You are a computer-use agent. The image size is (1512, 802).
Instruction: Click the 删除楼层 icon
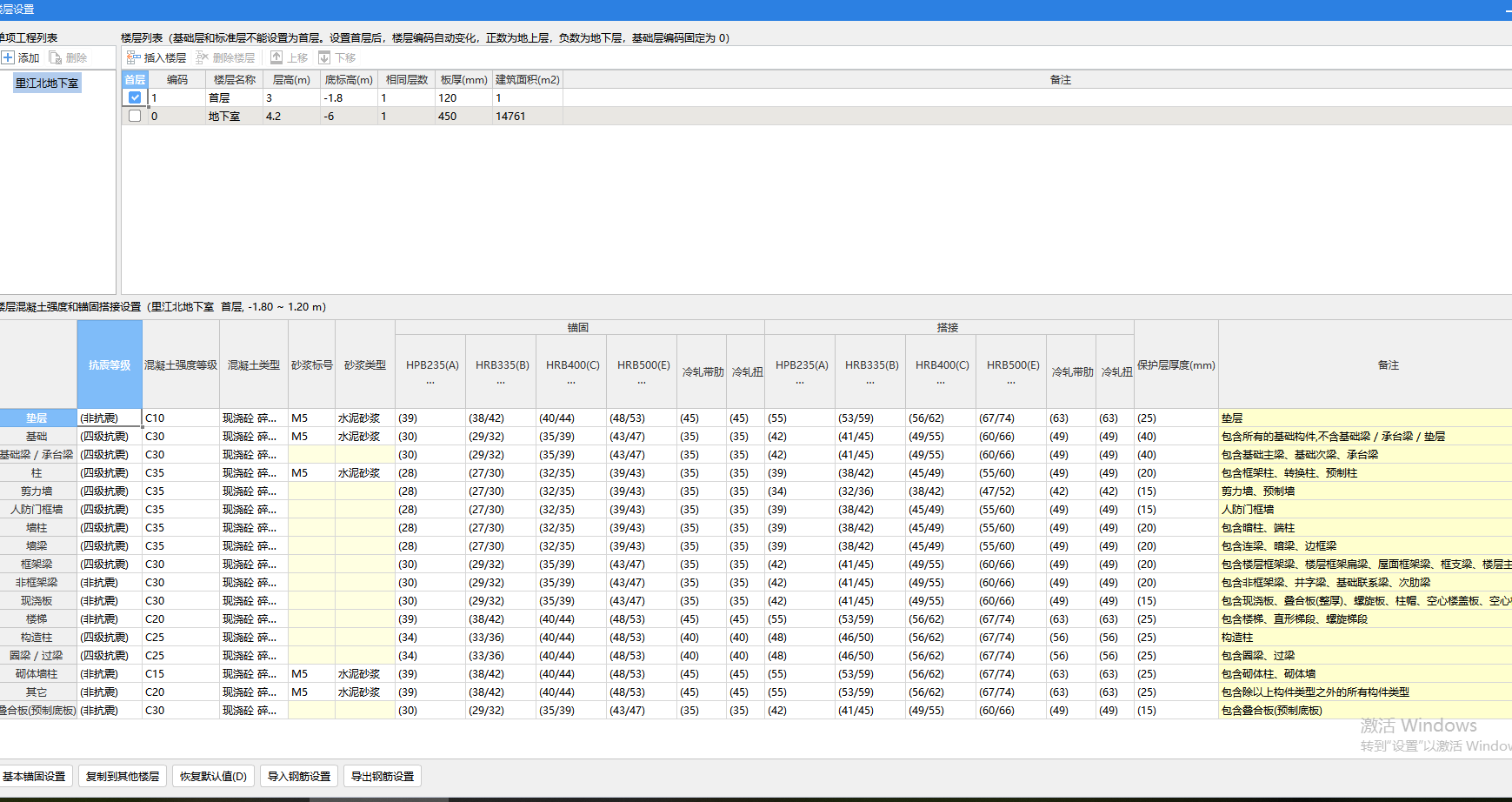202,57
